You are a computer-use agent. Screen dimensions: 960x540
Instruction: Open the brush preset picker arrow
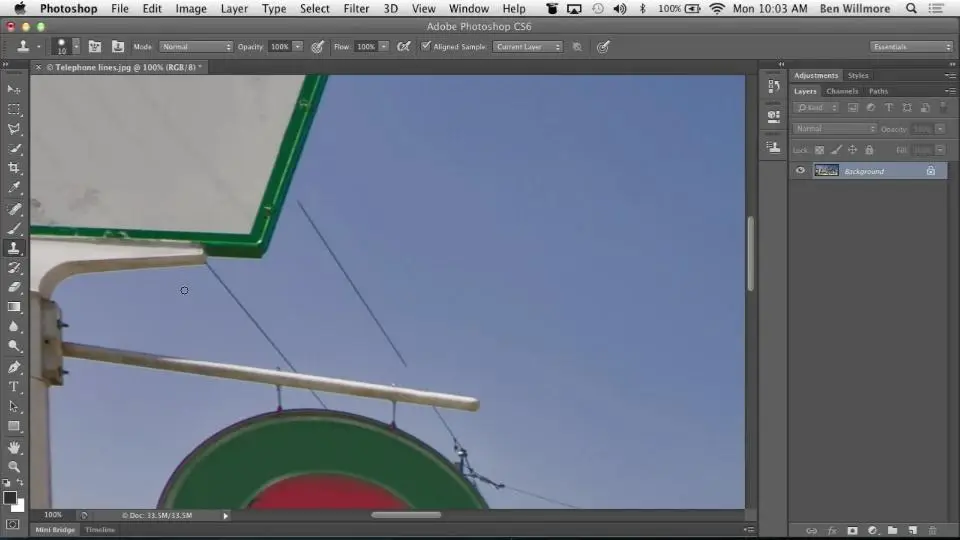coord(76,47)
